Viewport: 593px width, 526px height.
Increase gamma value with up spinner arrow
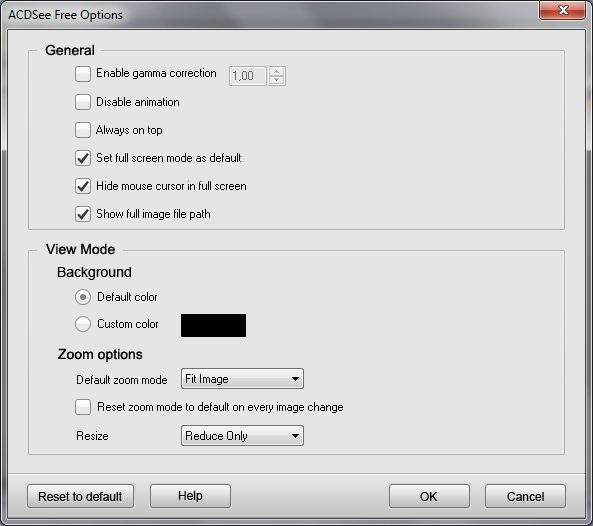click(x=277, y=71)
